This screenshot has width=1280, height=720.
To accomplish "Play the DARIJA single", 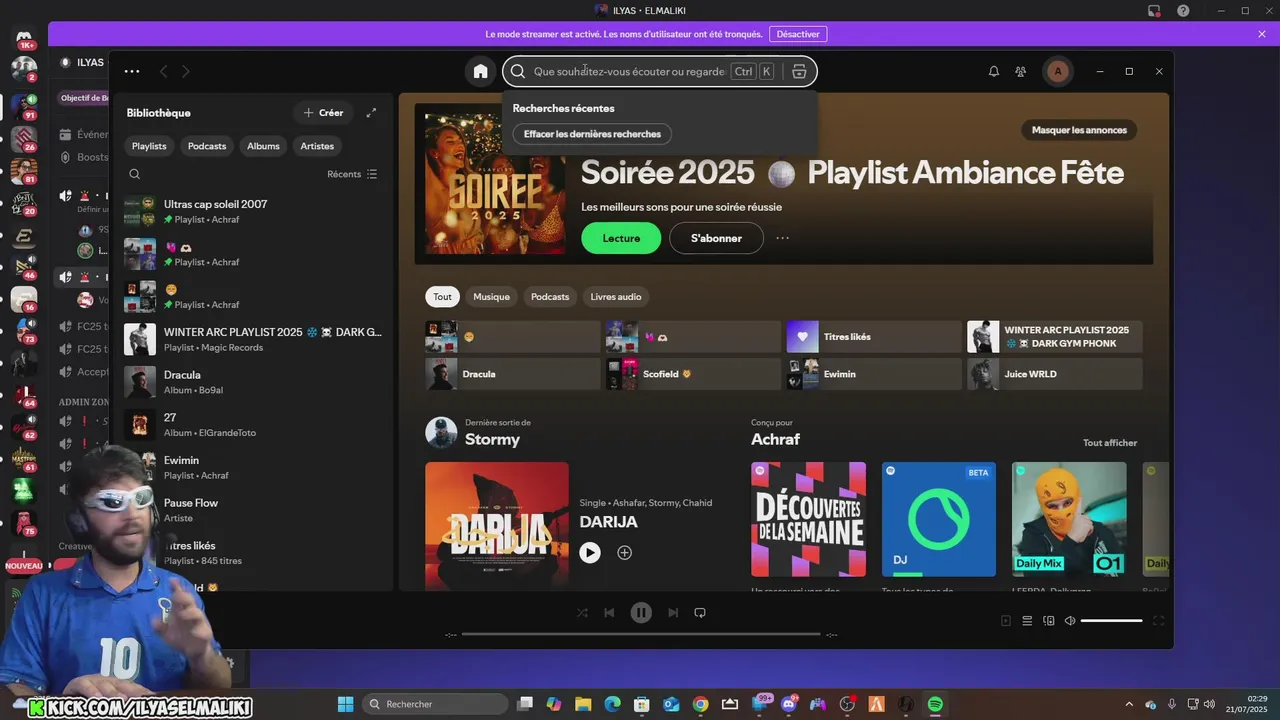I will tap(590, 552).
